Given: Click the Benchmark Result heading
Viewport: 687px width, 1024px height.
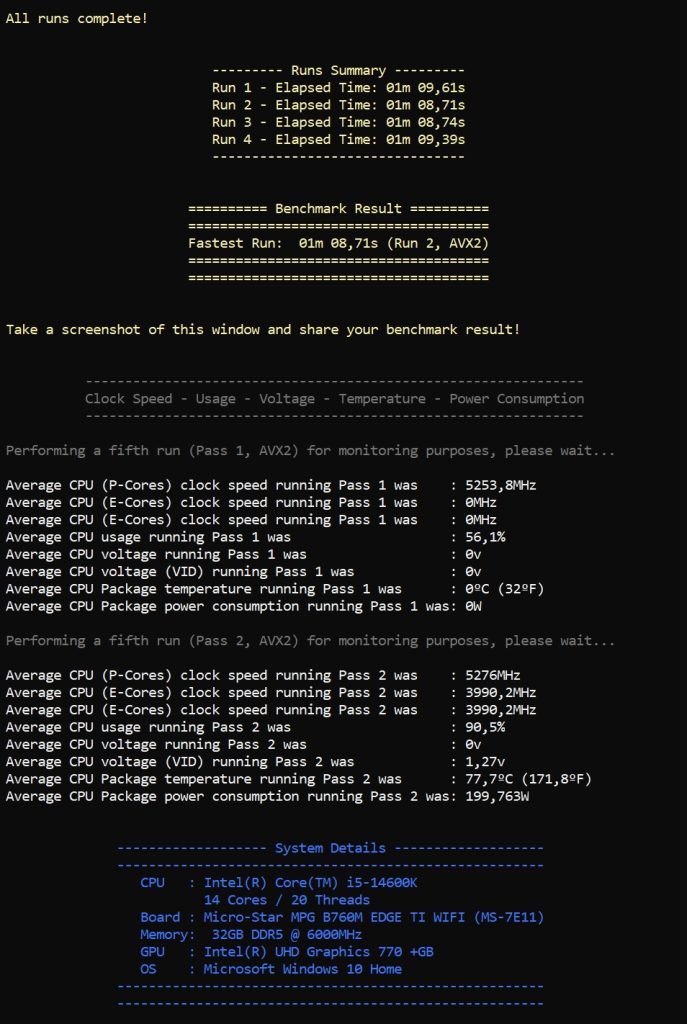Looking at the screenshot, I should point(338,208).
